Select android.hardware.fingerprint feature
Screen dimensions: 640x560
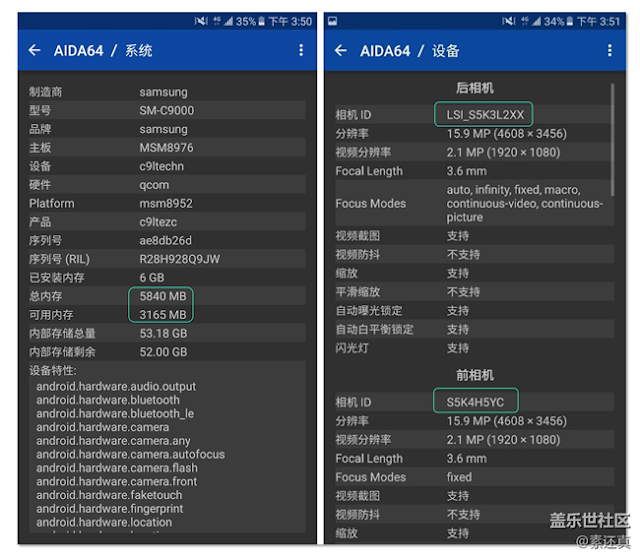[x=109, y=509]
